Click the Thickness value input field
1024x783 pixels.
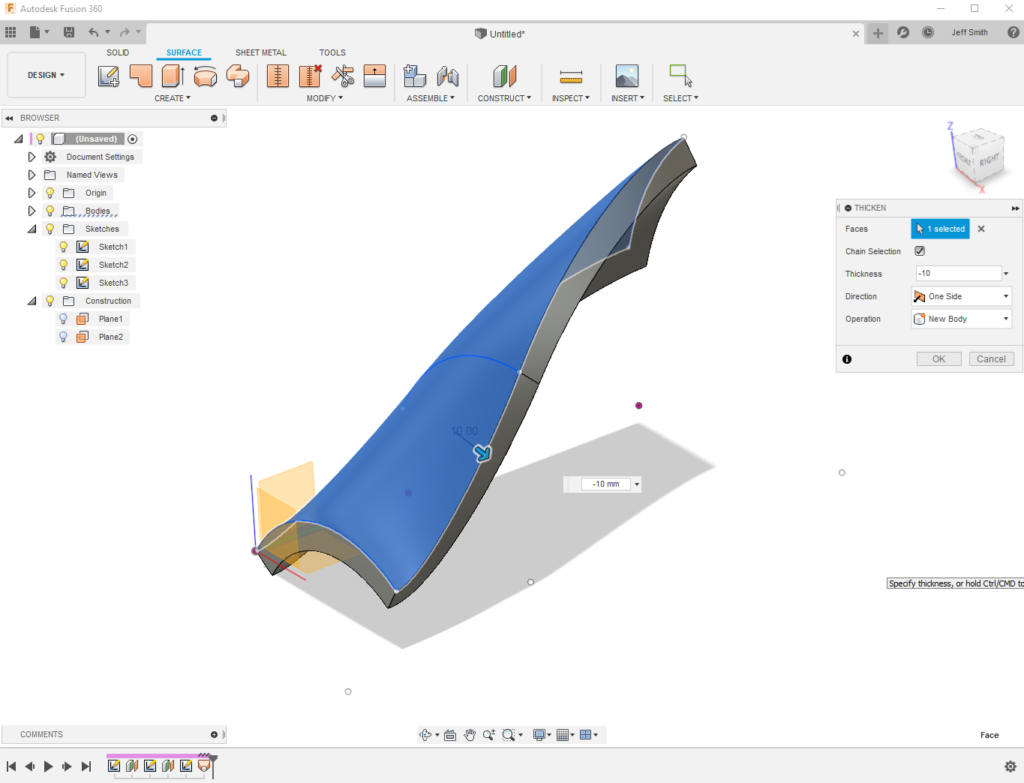click(x=957, y=274)
